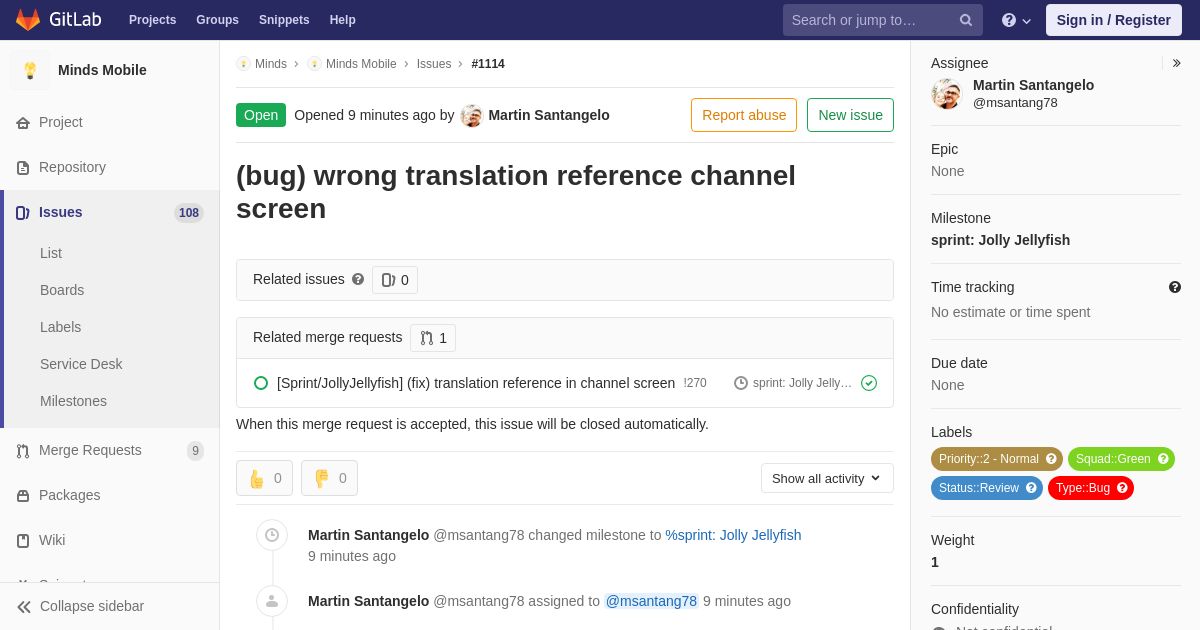This screenshot has height=630, width=1200.
Task: Click the sprint: Jolly Jellyfish milestone in sidebar
Action: 1000,240
